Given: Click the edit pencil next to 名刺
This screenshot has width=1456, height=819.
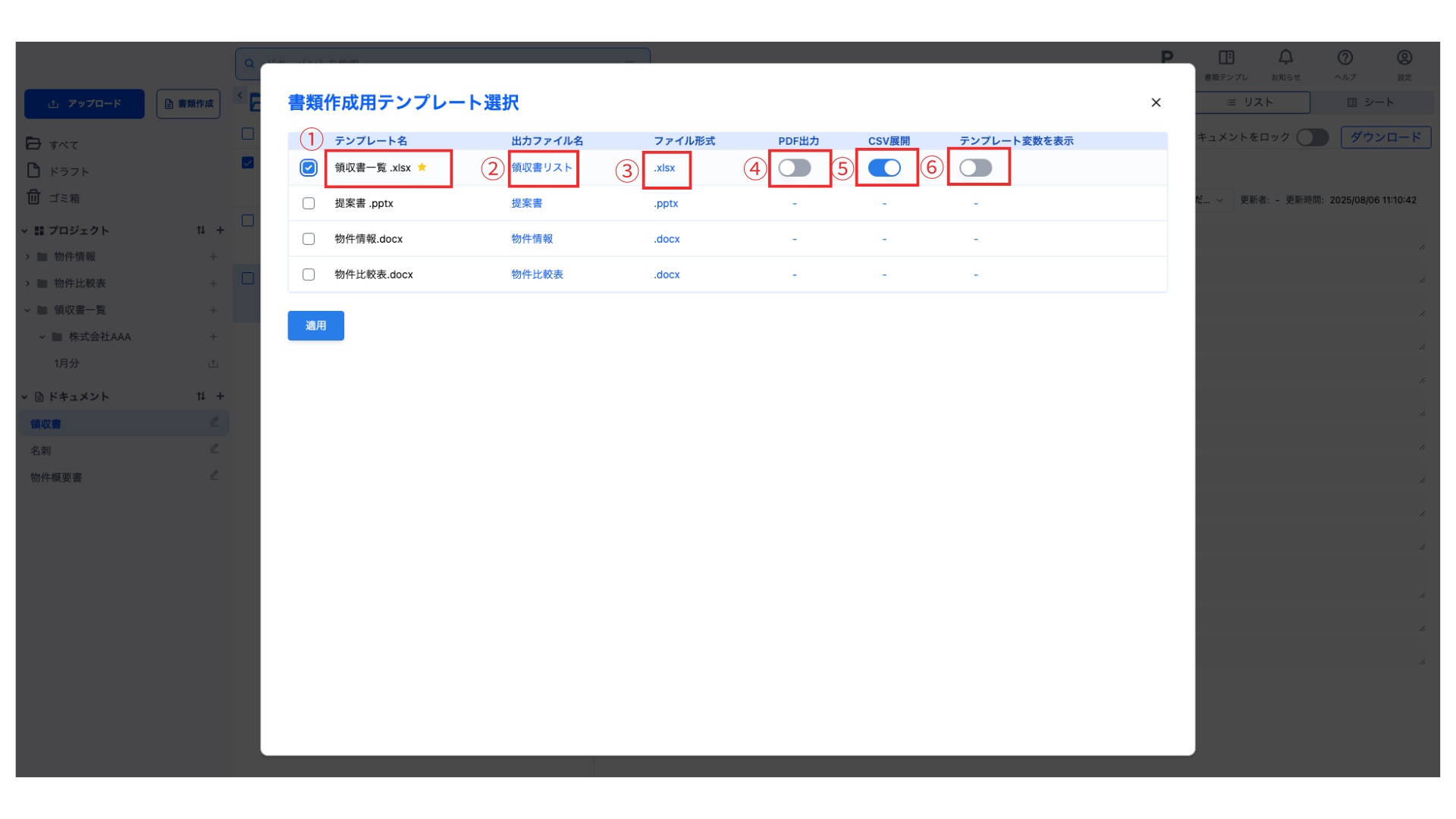Looking at the screenshot, I should click(214, 450).
